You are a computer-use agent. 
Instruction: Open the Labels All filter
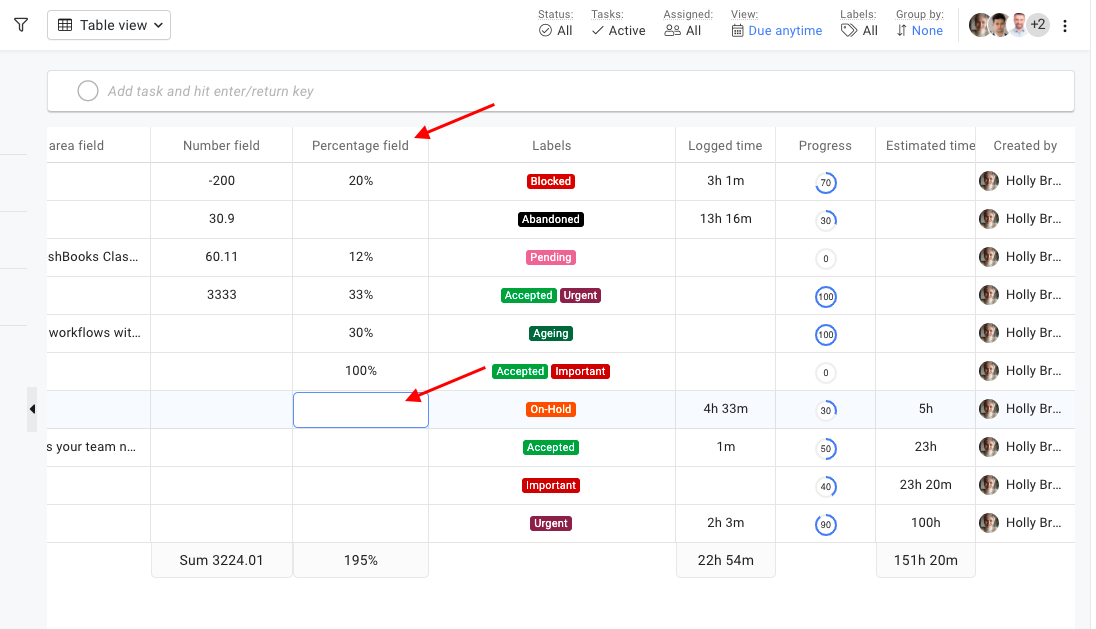click(x=859, y=31)
